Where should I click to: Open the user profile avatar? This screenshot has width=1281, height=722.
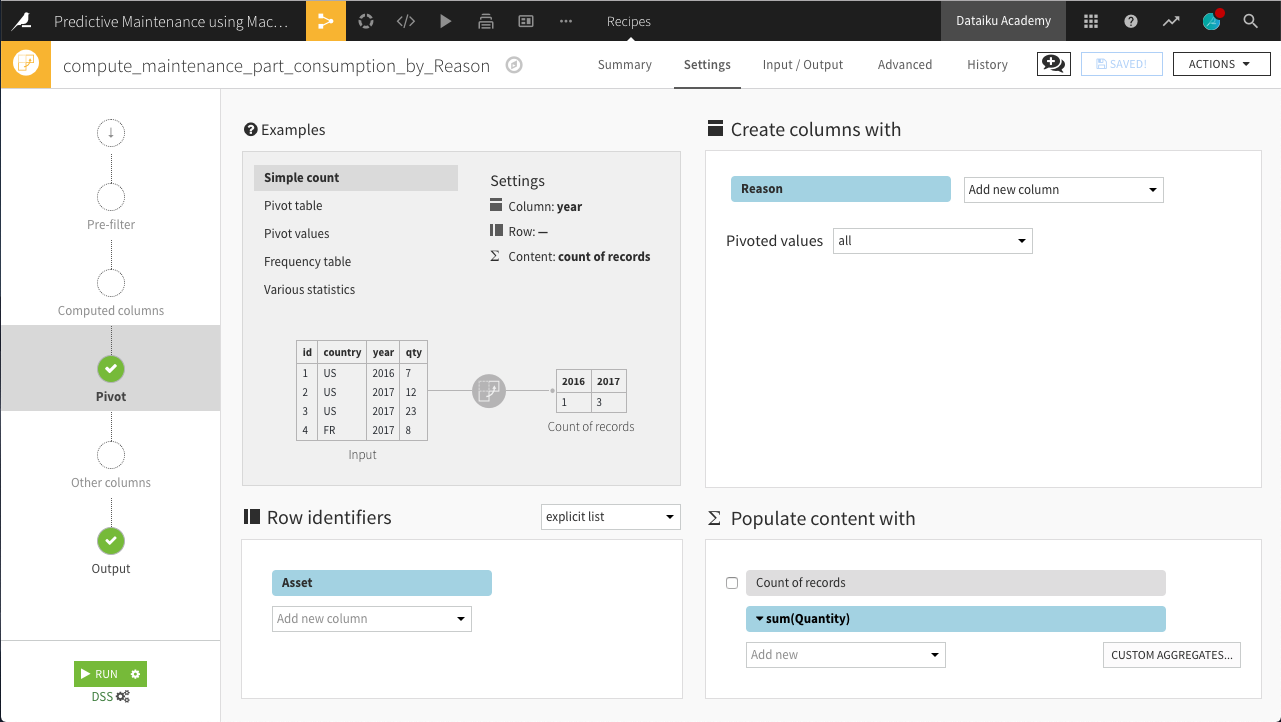[1212, 20]
